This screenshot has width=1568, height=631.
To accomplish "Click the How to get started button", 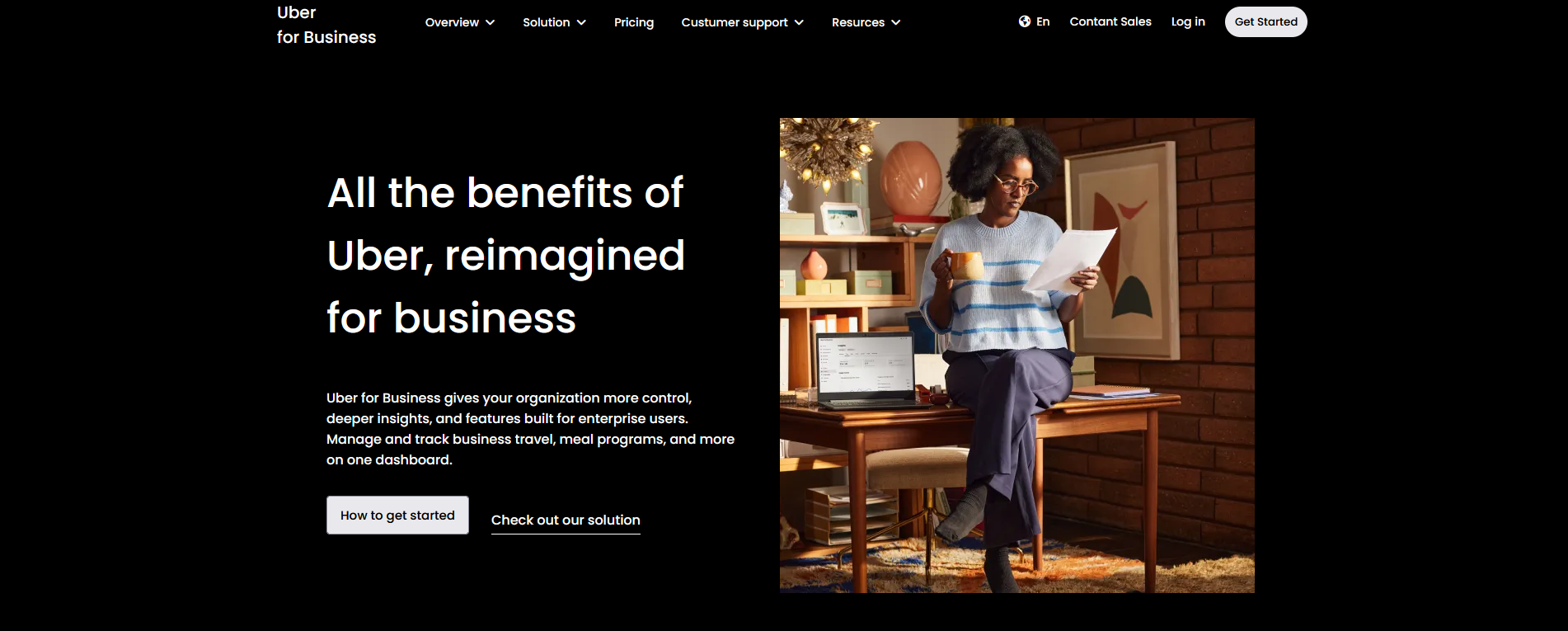I will coord(397,515).
